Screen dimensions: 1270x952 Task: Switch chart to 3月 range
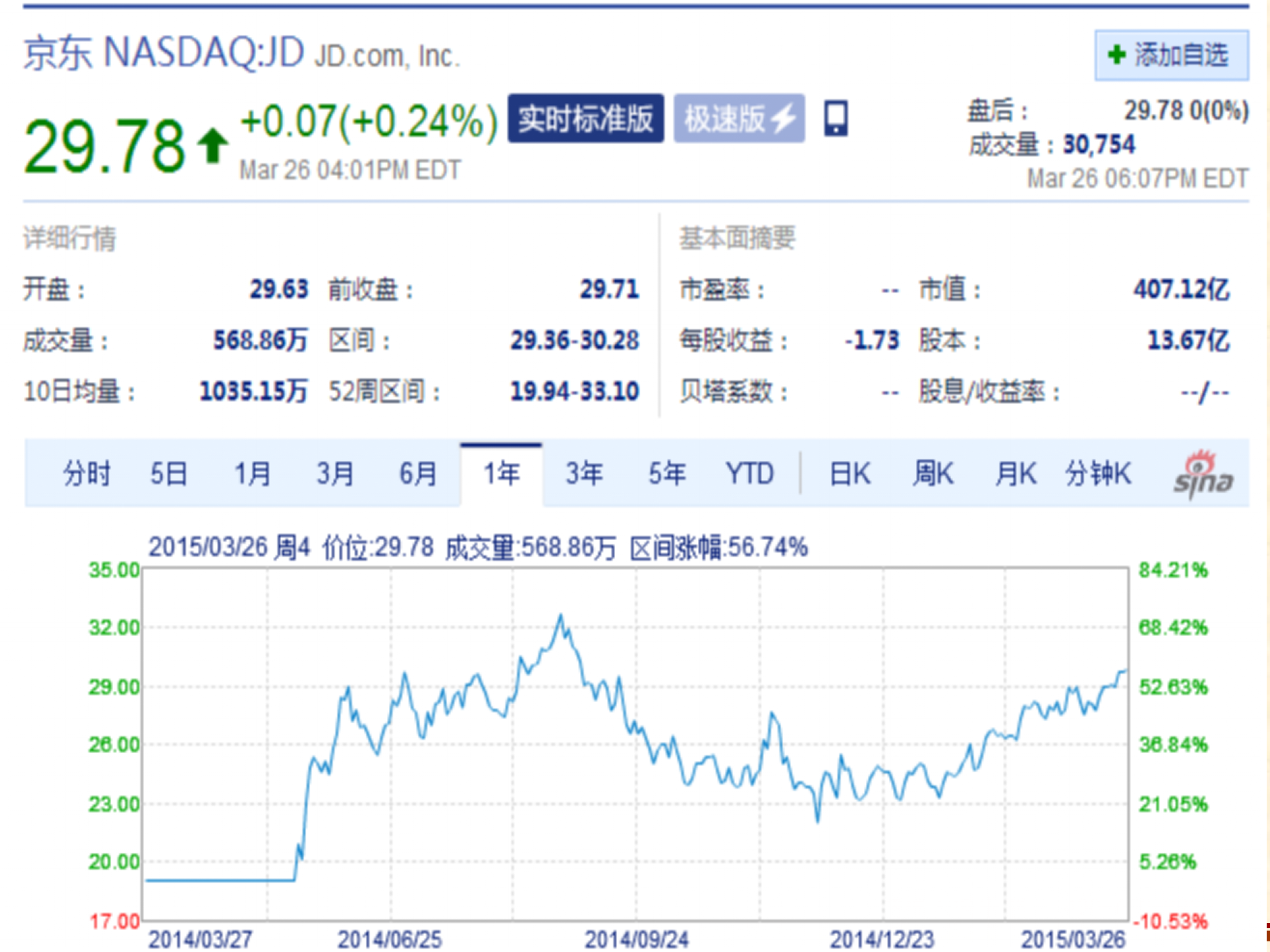335,474
